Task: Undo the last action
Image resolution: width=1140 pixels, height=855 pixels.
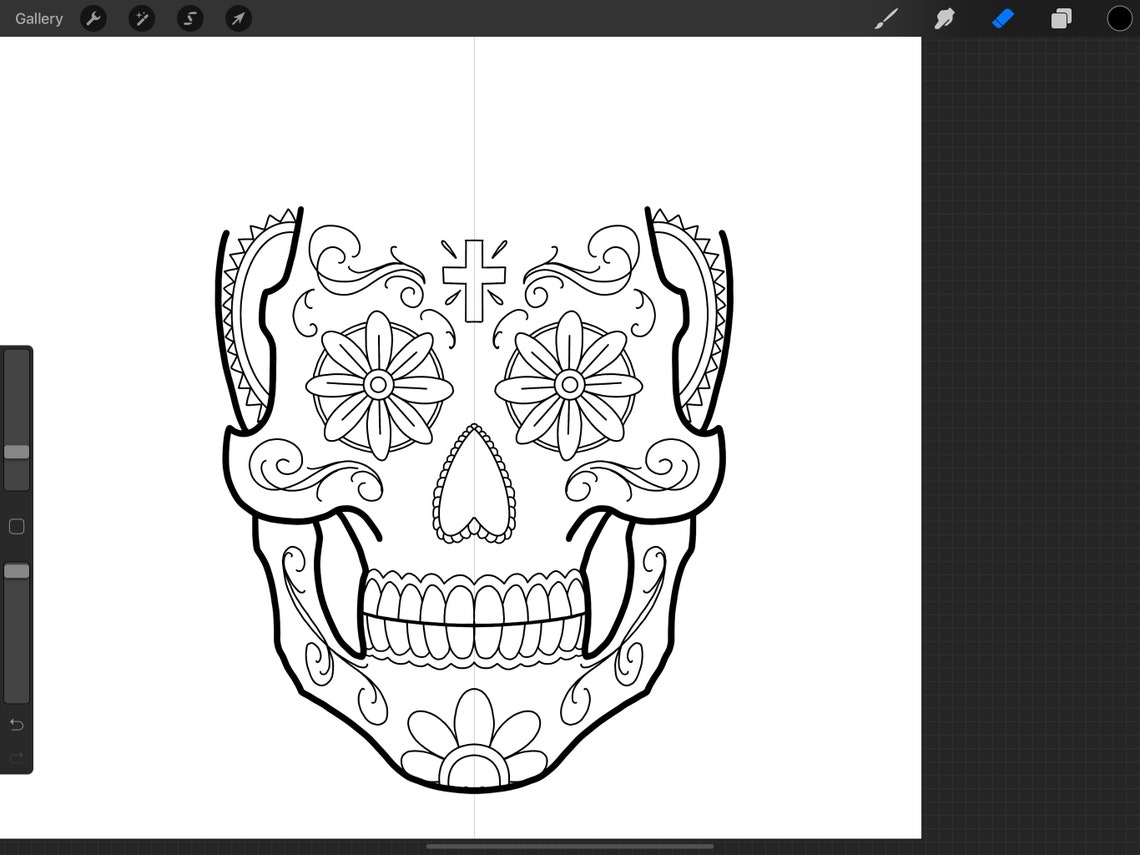Action: pos(16,725)
